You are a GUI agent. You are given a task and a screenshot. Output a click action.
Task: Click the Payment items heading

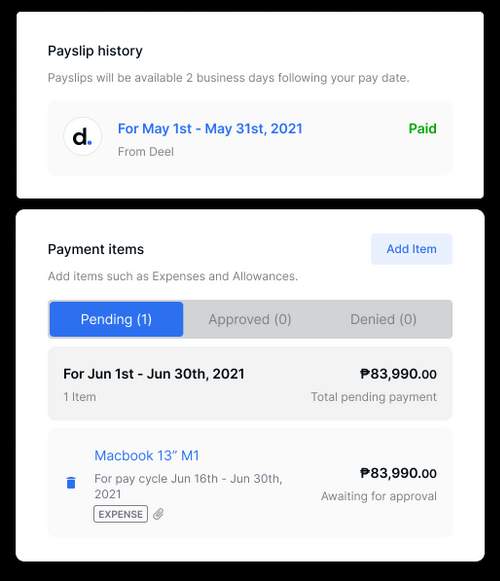96,249
